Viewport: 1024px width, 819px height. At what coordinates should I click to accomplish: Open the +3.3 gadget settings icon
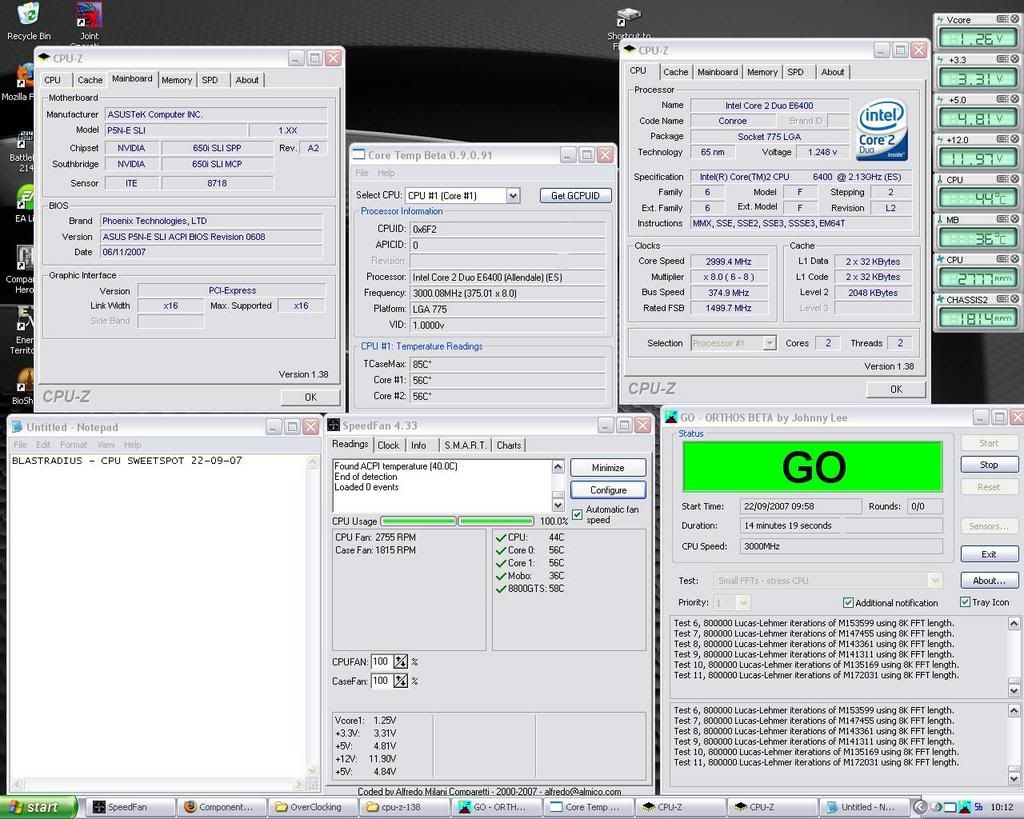pos(1002,59)
